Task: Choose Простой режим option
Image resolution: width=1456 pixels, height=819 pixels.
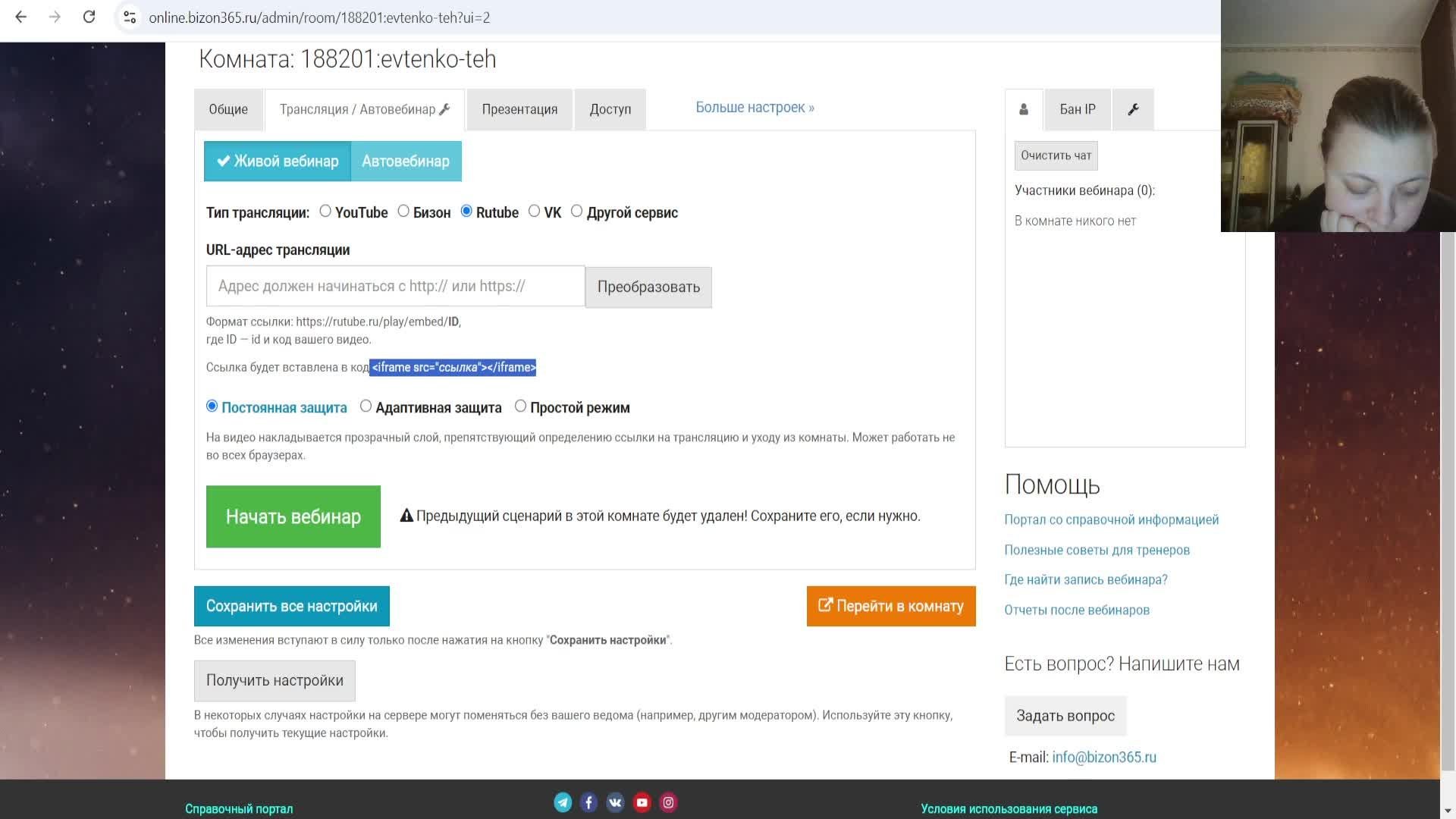Action: pos(520,406)
